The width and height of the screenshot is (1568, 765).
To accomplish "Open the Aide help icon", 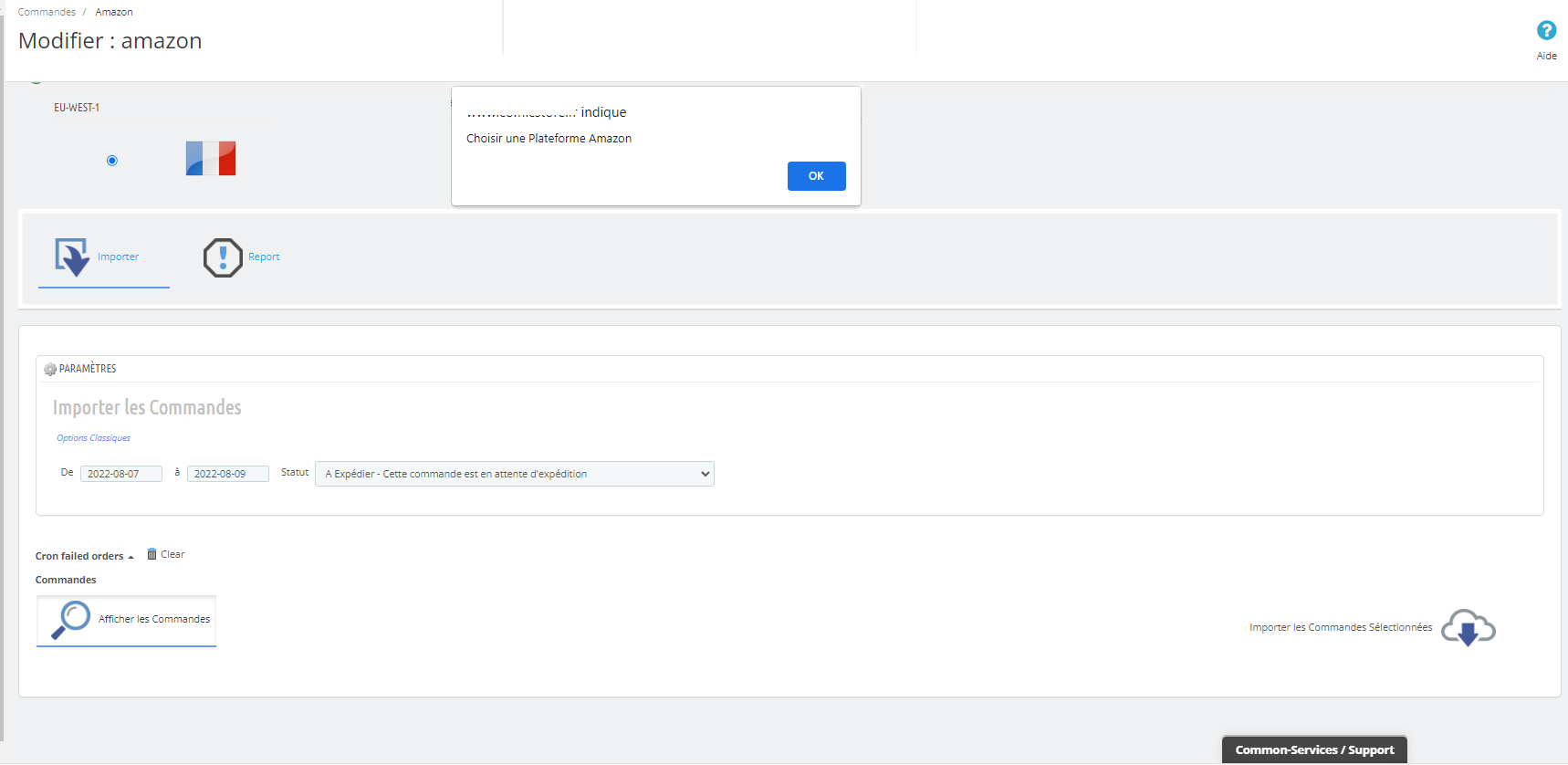I will click(x=1546, y=30).
